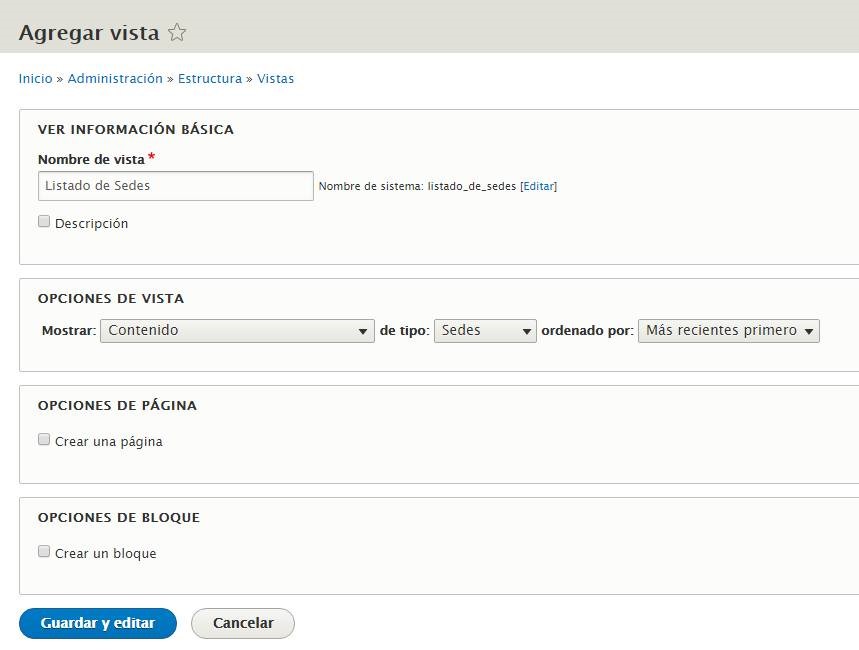This screenshot has height=650, width=859.
Task: Go to Inicio breadcrumb link
Action: point(36,78)
